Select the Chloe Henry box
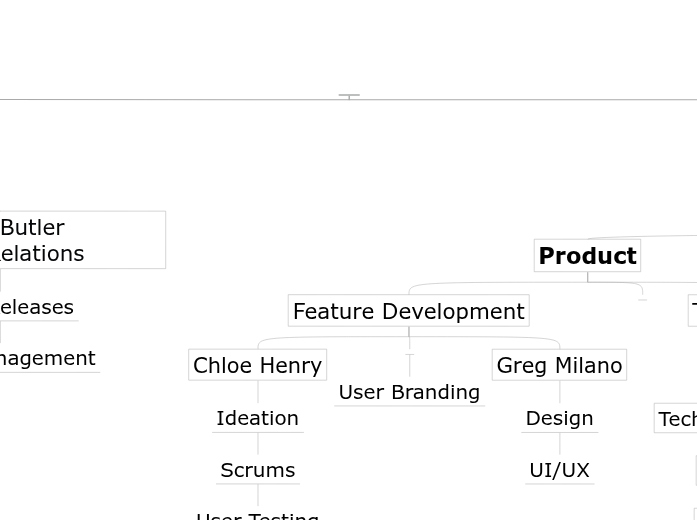The height and width of the screenshot is (520, 697). coord(257,365)
